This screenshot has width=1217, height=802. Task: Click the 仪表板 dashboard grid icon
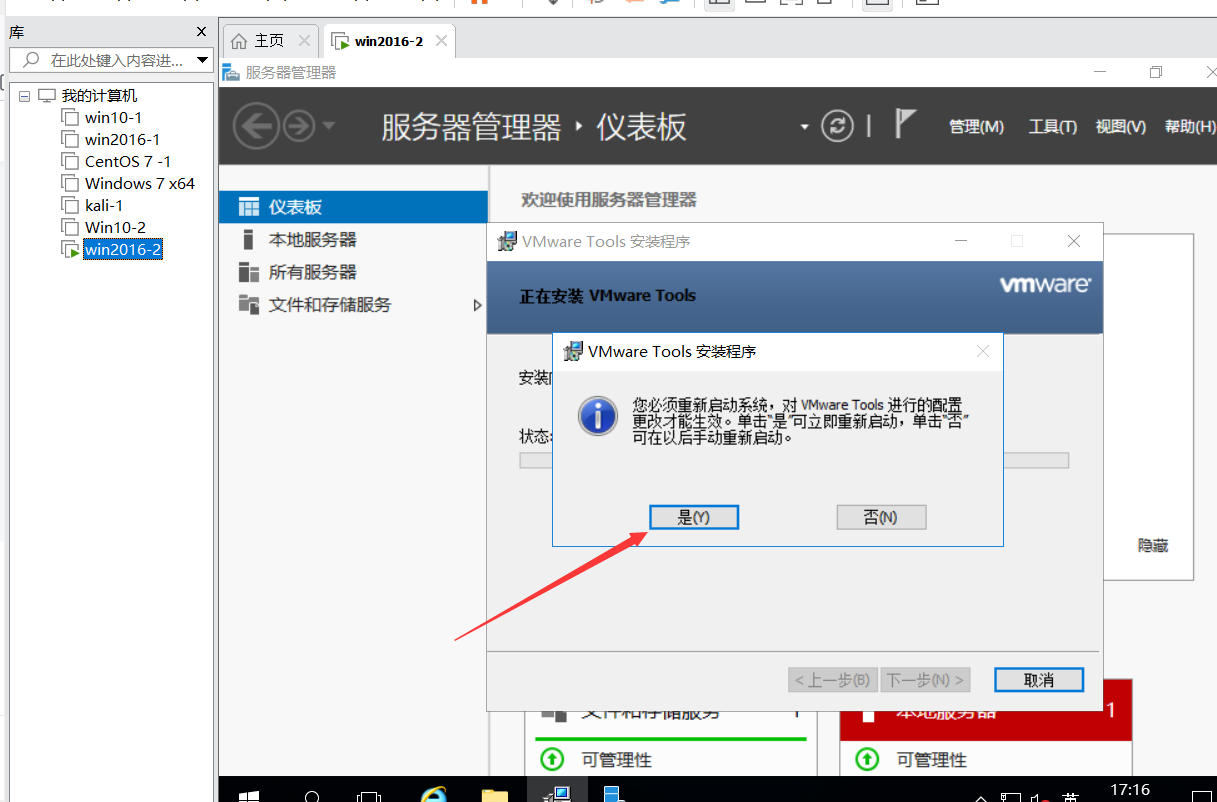click(249, 207)
